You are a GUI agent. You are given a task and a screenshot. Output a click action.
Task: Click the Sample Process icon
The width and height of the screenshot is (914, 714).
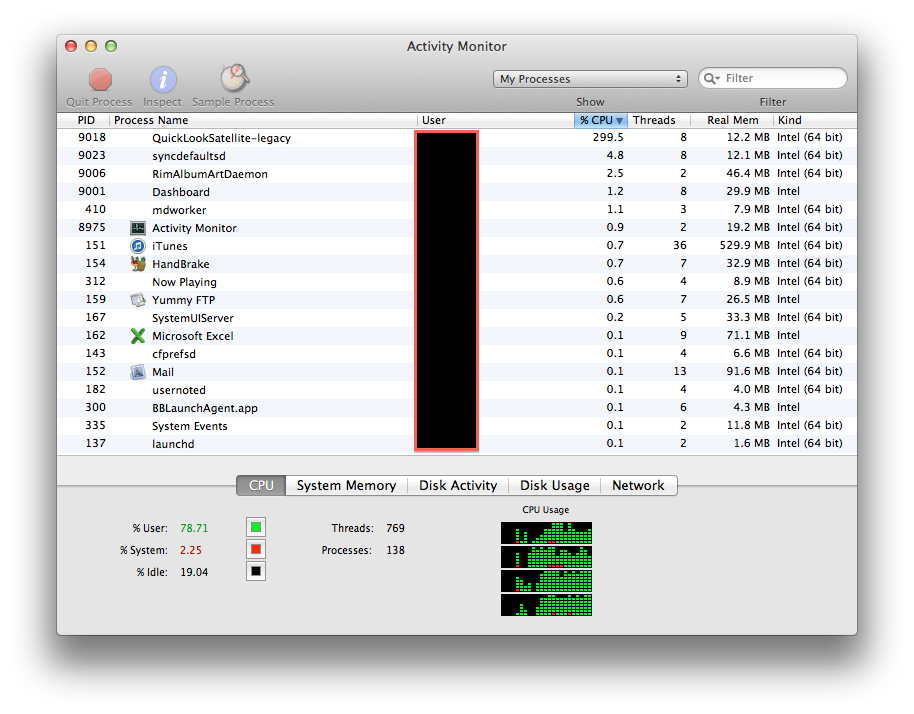pyautogui.click(x=234, y=79)
